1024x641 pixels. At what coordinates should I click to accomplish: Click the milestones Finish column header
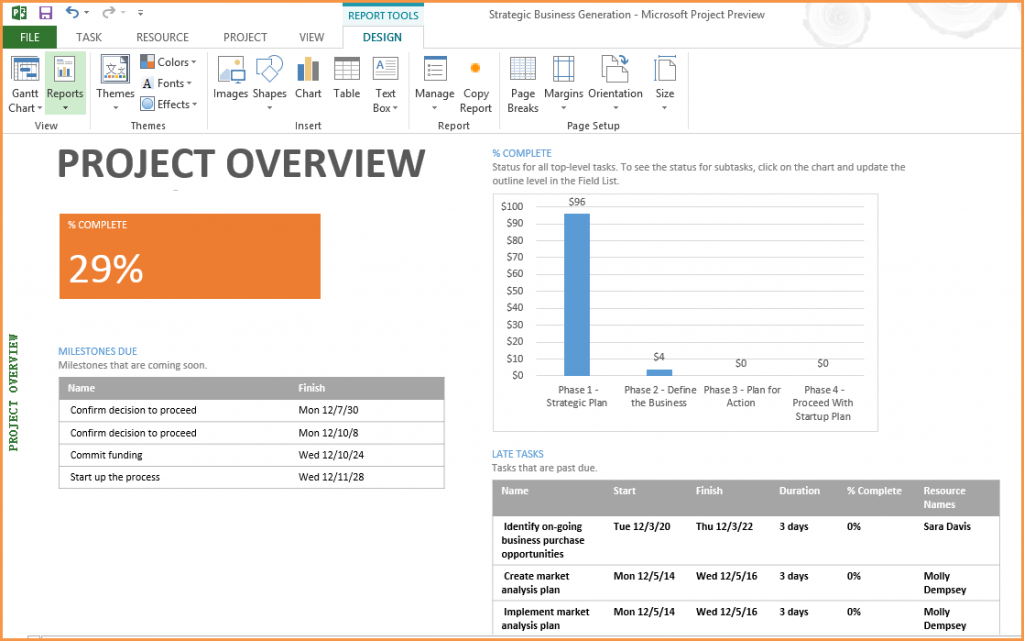click(x=312, y=388)
